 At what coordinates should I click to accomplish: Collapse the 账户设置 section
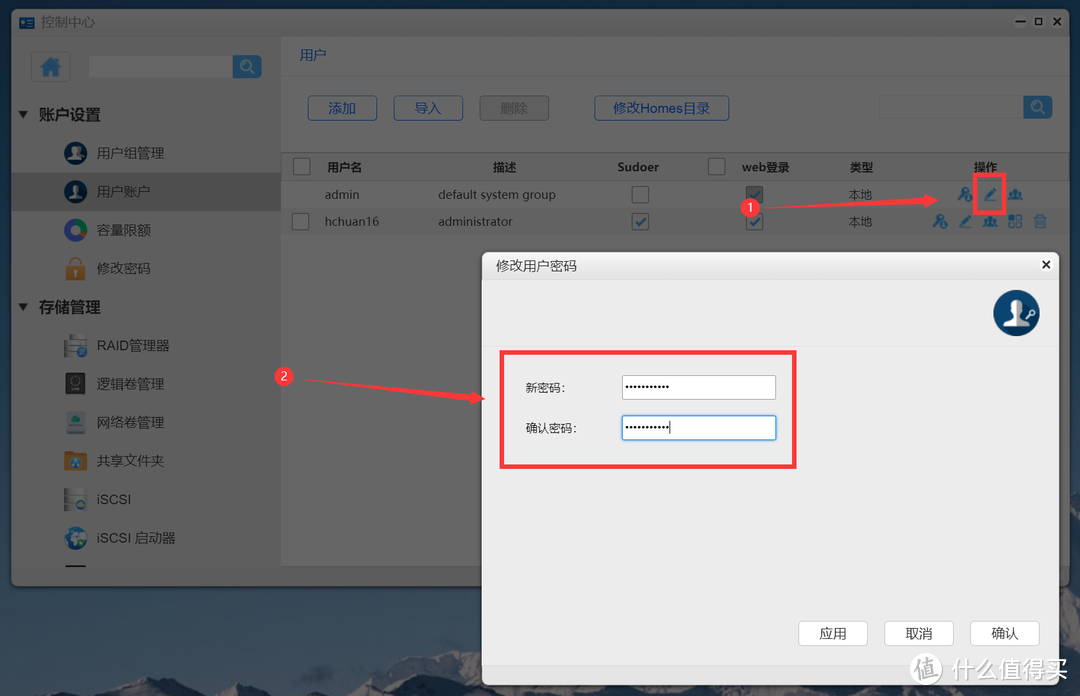pos(23,114)
